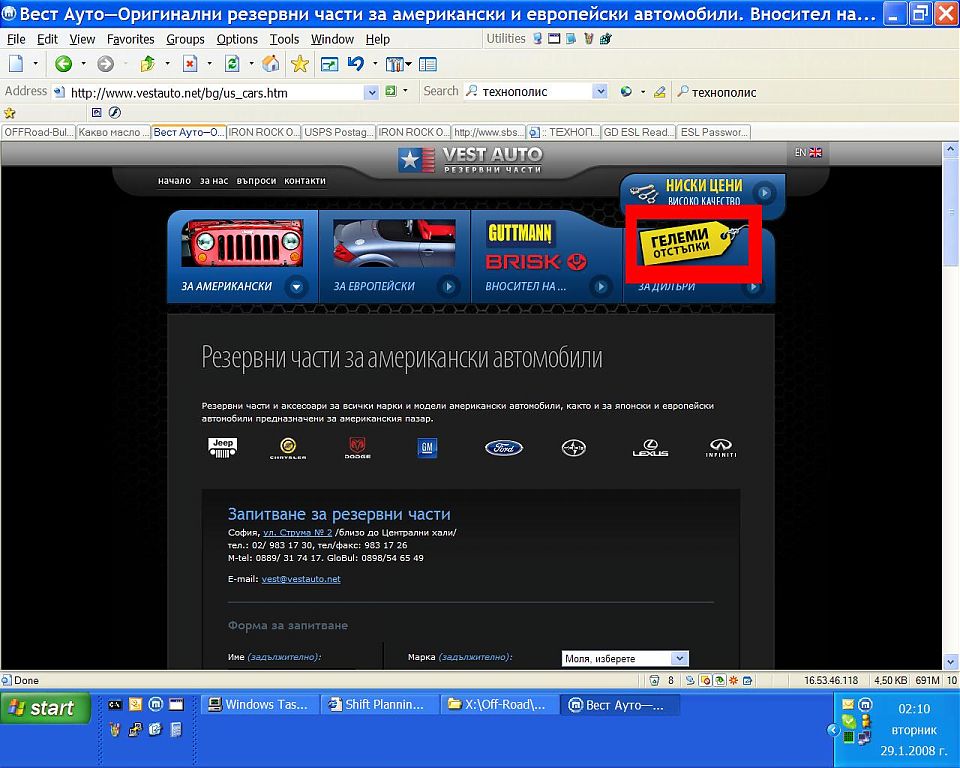This screenshot has height=768, width=960.
Task: Open the ул. Струма № 2 address link
Action: click(298, 532)
